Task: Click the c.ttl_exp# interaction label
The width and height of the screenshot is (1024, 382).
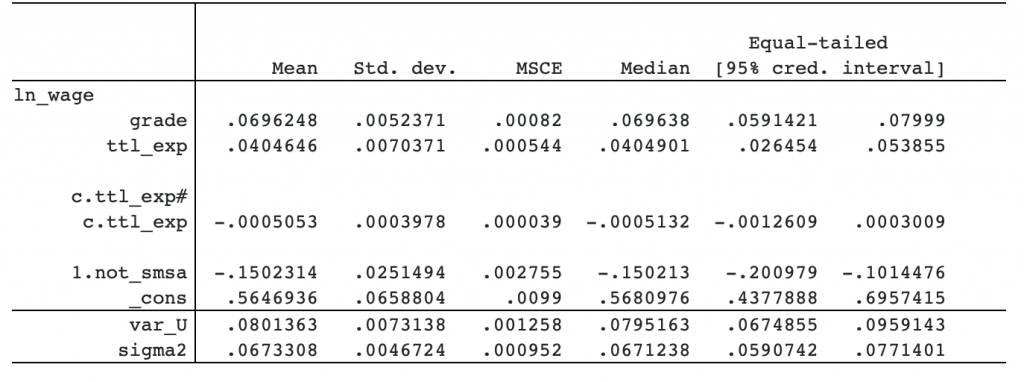Action: 129,197
